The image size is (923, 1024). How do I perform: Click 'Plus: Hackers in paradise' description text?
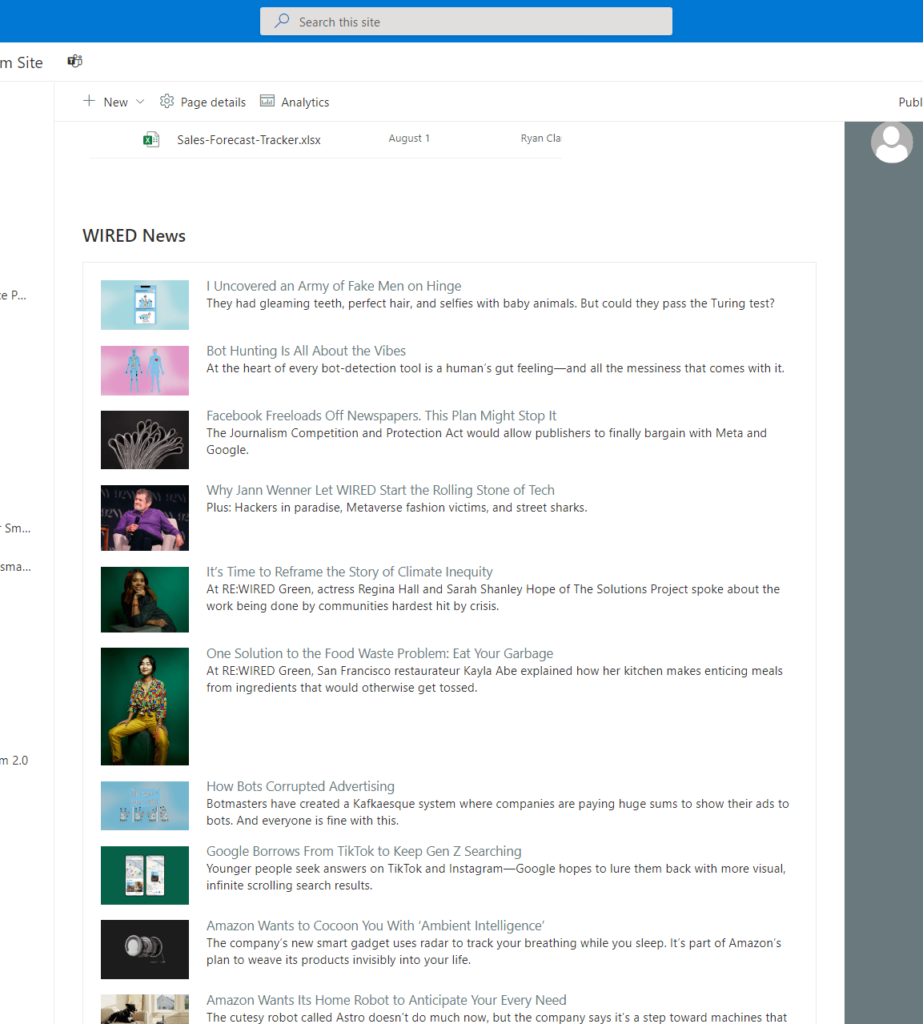click(x=397, y=507)
